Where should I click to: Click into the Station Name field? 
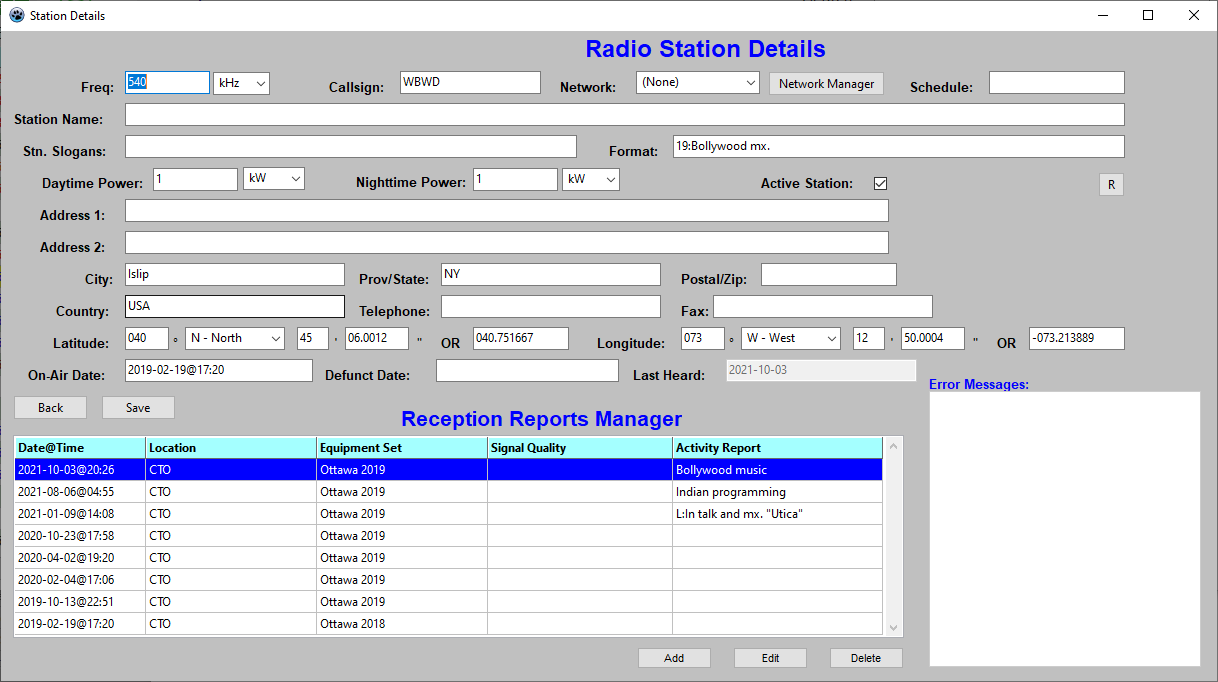click(x=624, y=115)
